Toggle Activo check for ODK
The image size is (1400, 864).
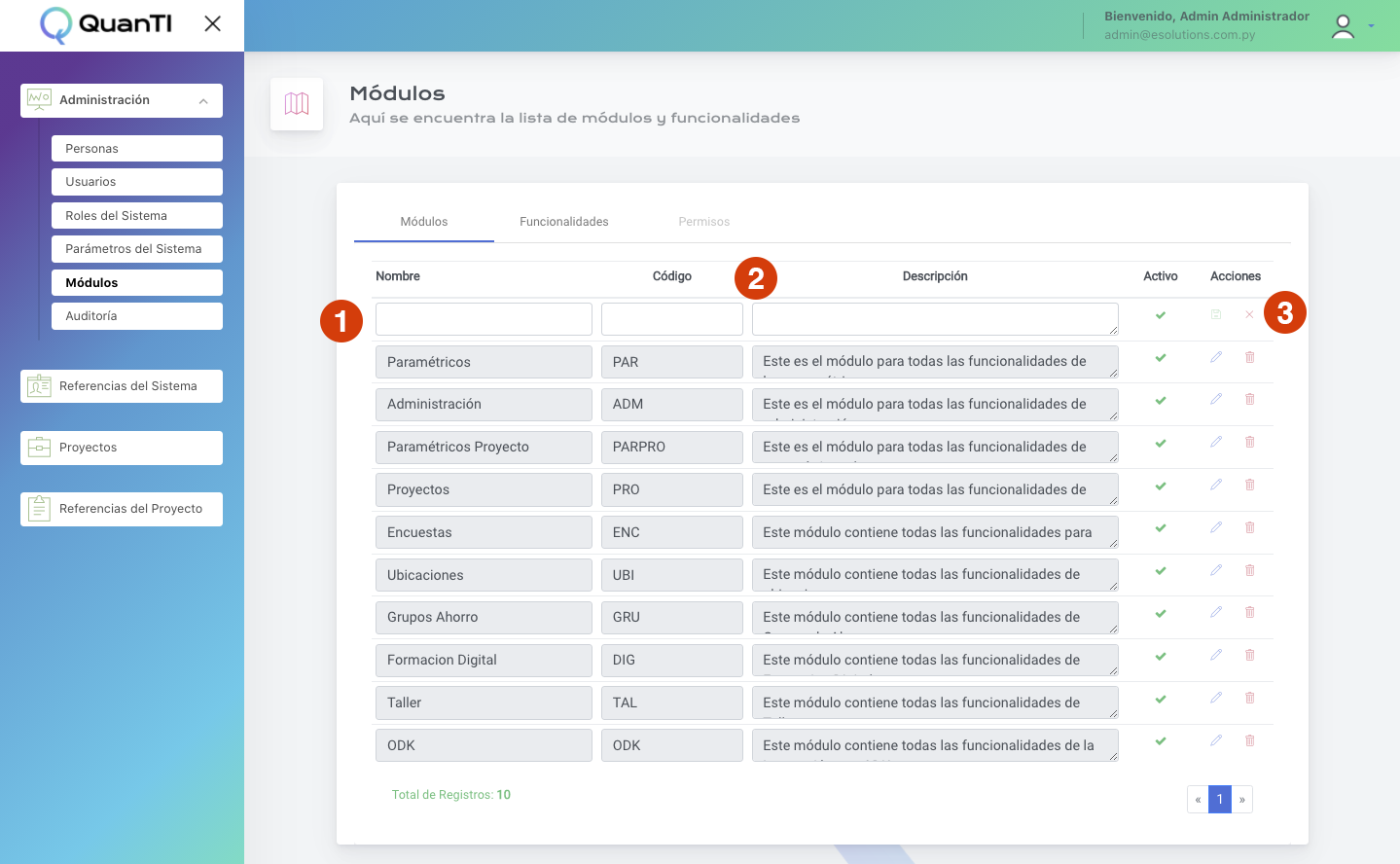coord(1161,741)
